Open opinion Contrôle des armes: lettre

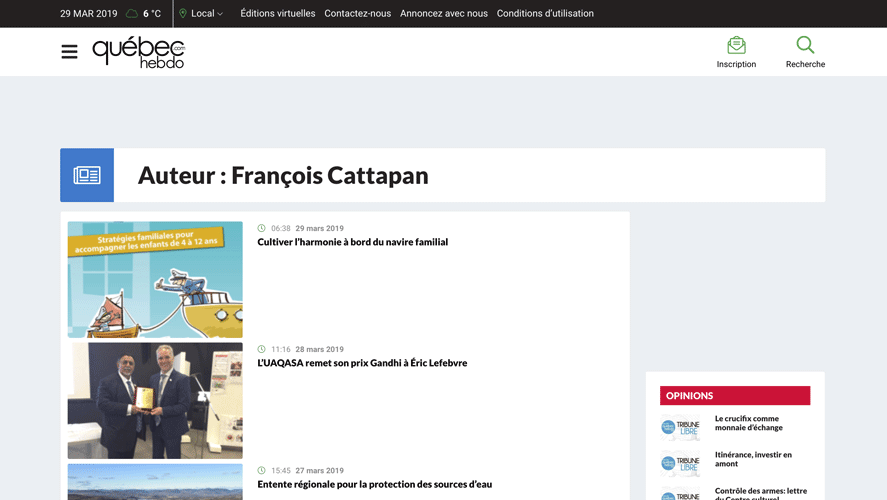[x=761, y=493]
